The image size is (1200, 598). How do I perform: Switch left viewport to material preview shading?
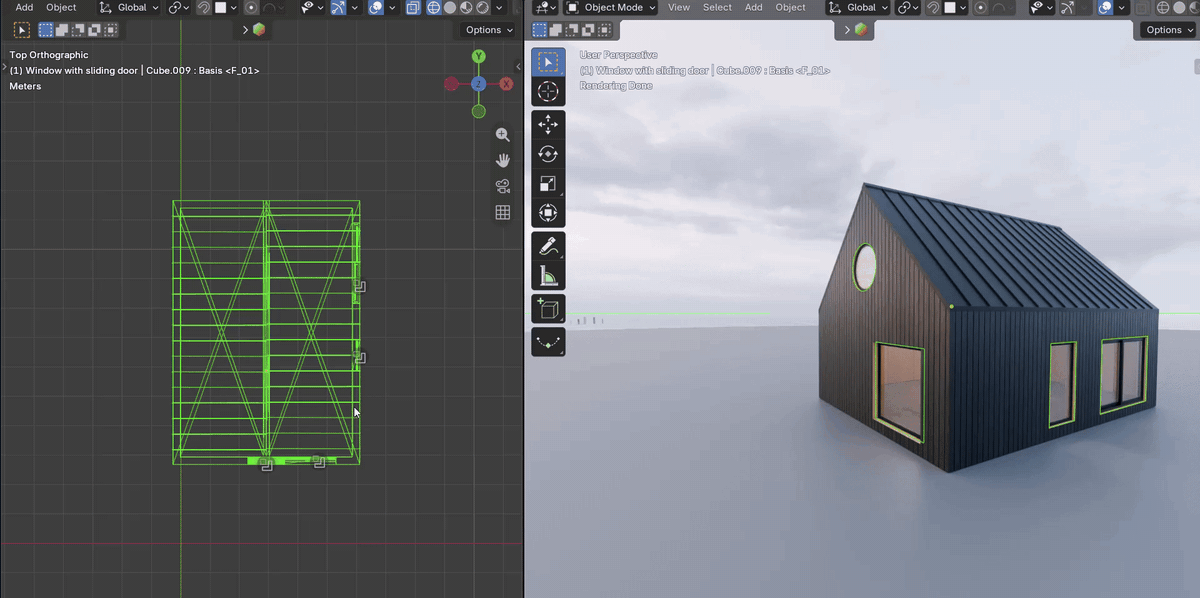click(466, 7)
